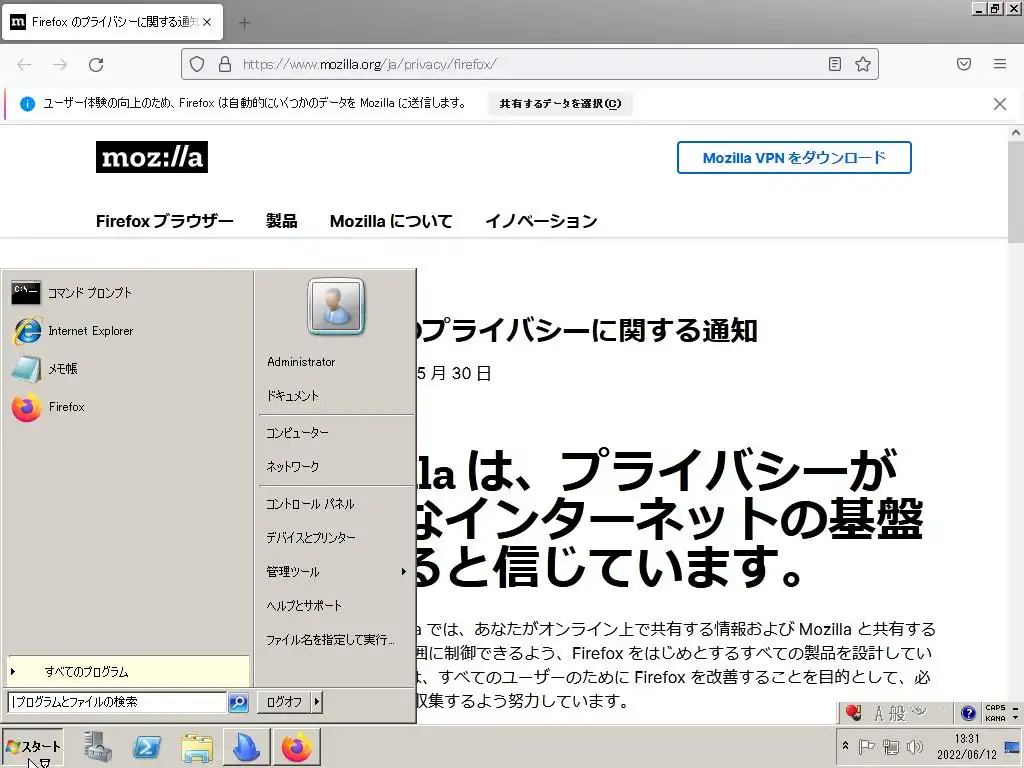This screenshot has height=768, width=1024.
Task: Click the tracking protection shield icon
Action: pyautogui.click(x=197, y=64)
